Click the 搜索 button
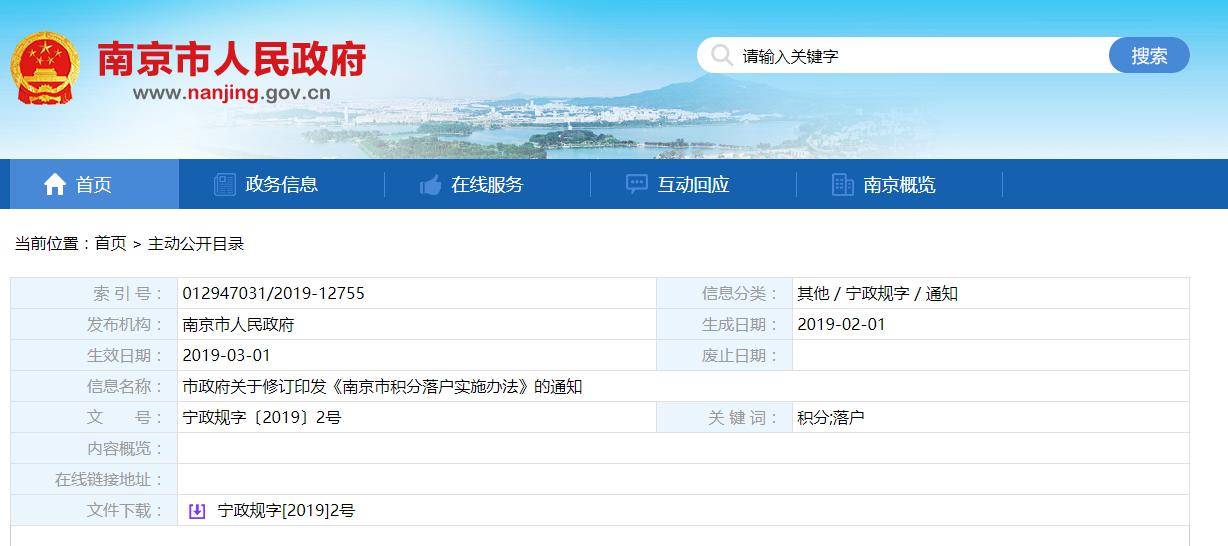This screenshot has width=1228, height=546. 1149,56
